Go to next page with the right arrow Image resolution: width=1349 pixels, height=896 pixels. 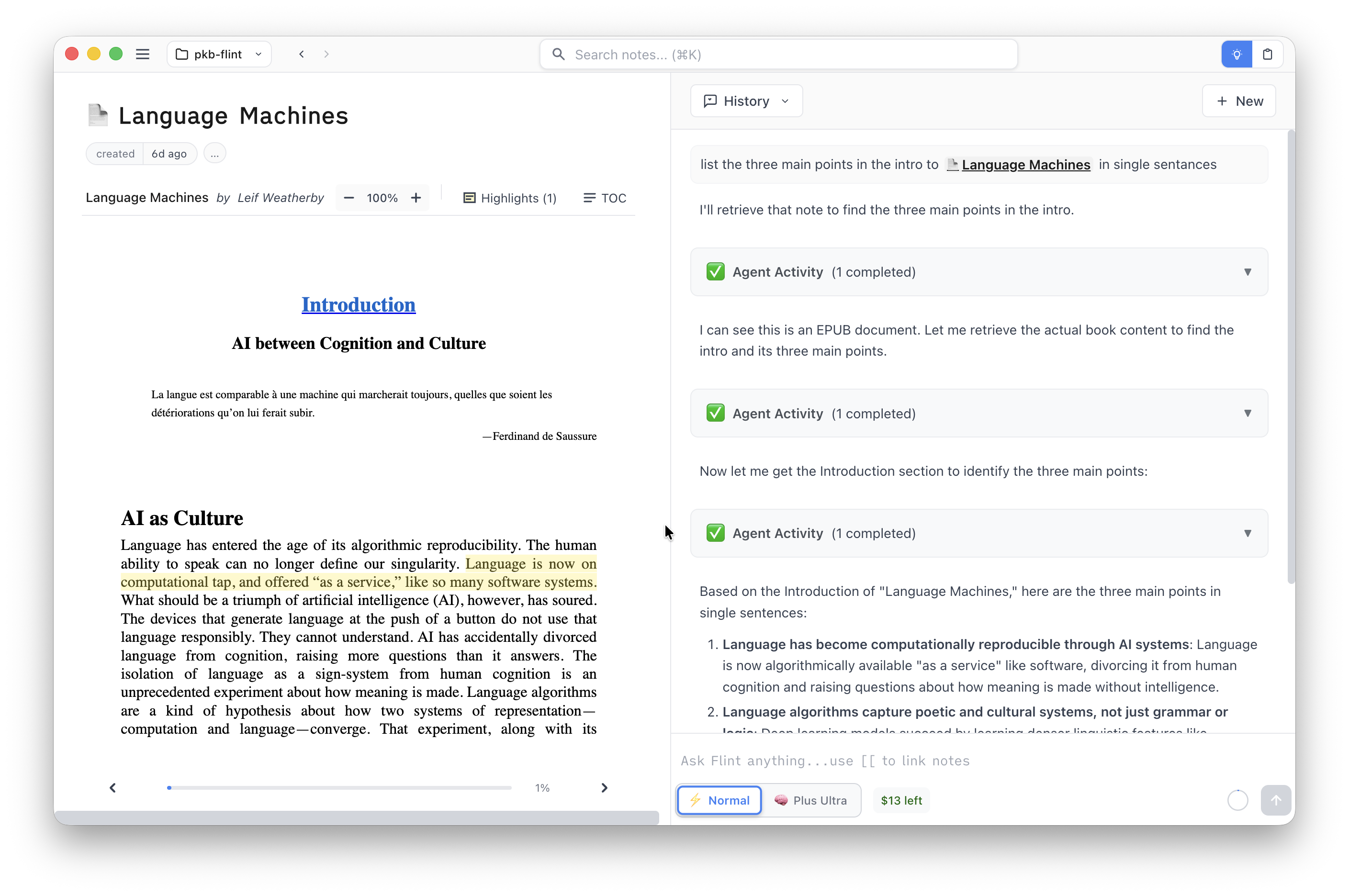pos(604,787)
